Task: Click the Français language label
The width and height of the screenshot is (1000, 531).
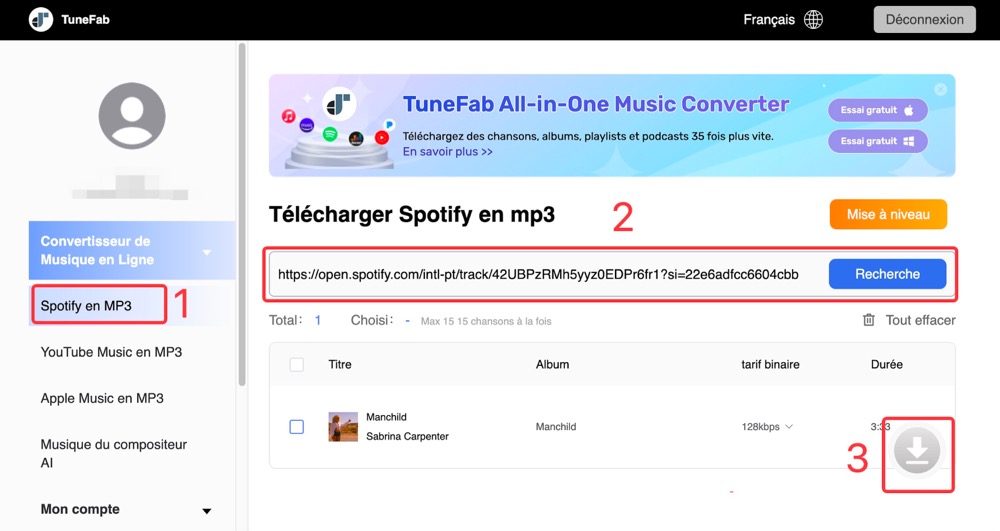Action: (769, 20)
